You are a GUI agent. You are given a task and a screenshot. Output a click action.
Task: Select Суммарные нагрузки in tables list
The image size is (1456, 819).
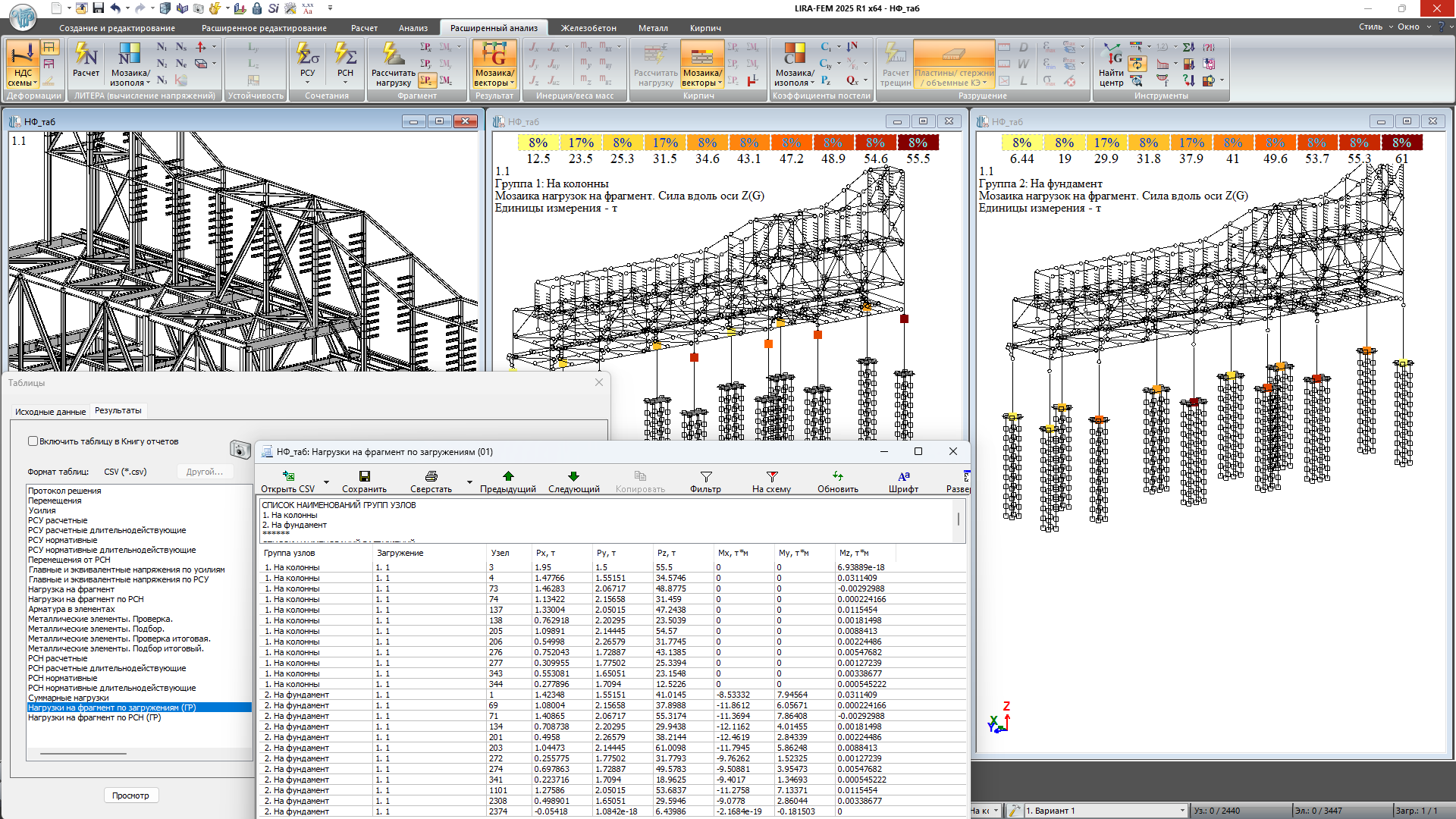point(68,698)
